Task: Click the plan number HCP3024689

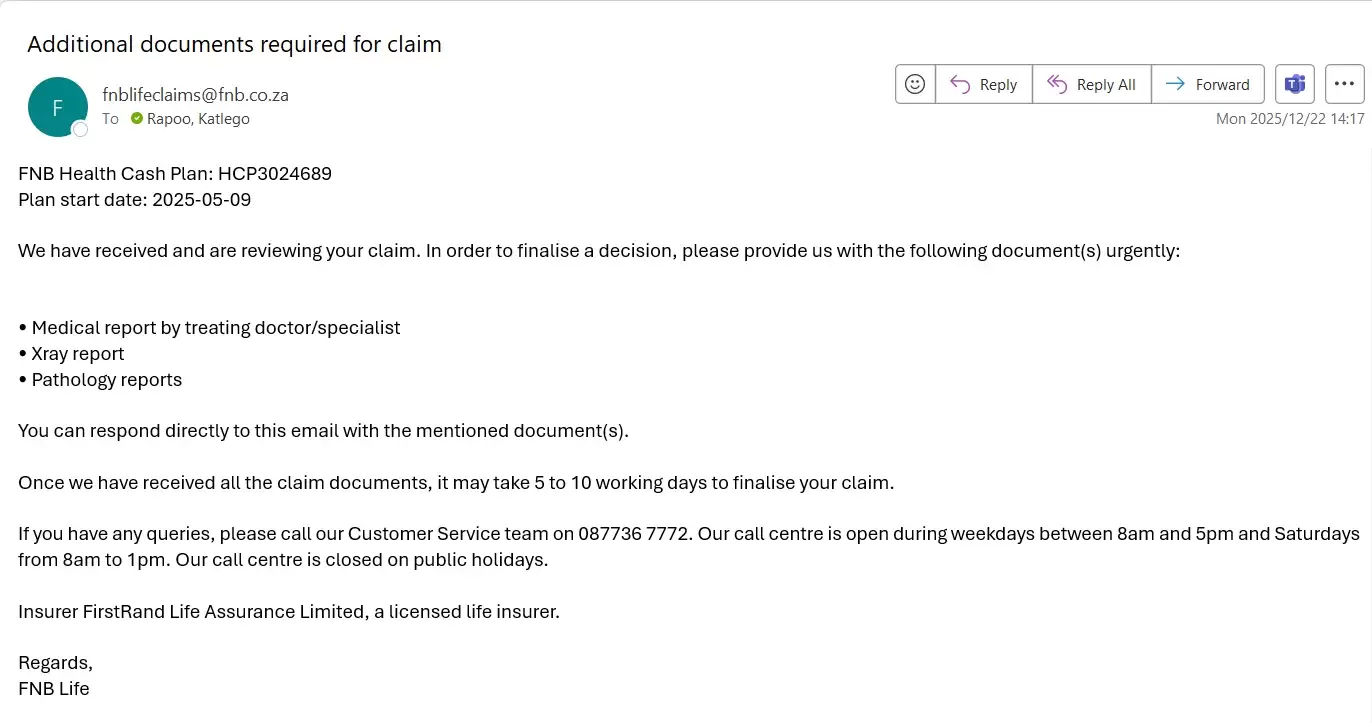Action: click(275, 174)
